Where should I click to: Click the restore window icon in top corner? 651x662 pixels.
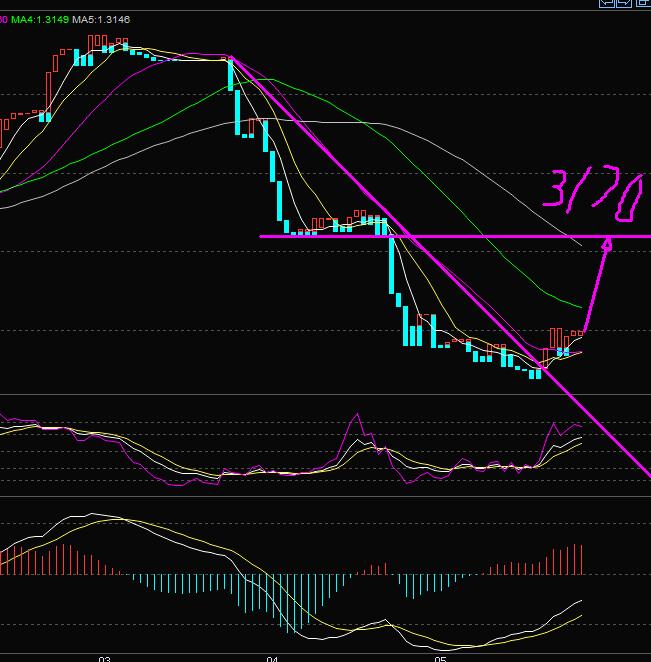pyautogui.click(x=643, y=4)
